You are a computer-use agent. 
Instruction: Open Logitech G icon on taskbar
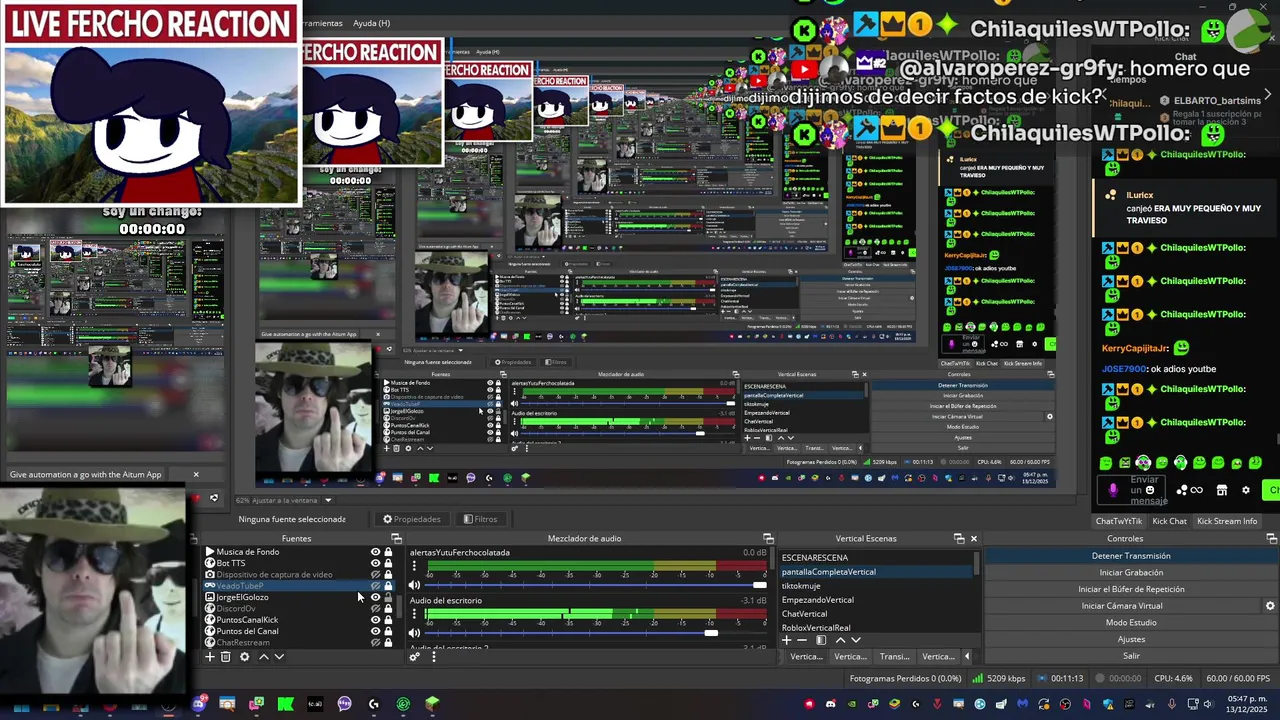point(373,704)
